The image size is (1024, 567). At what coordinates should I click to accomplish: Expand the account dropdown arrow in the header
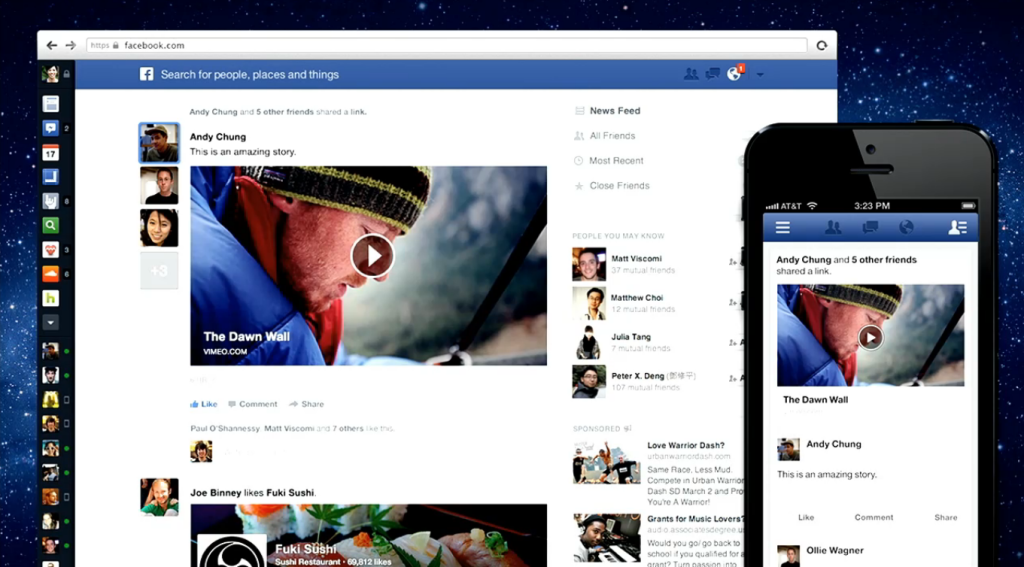pos(760,74)
